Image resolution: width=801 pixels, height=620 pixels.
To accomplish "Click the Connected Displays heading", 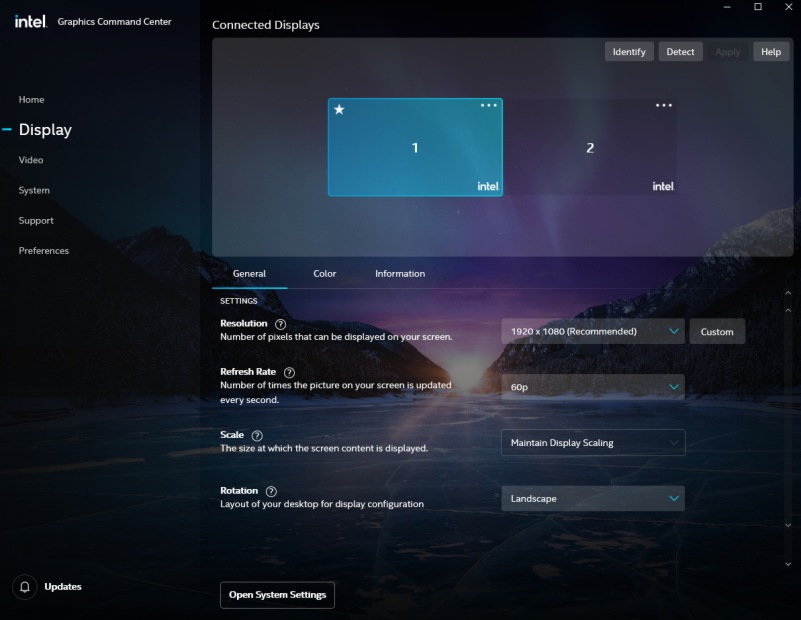I will click(266, 25).
